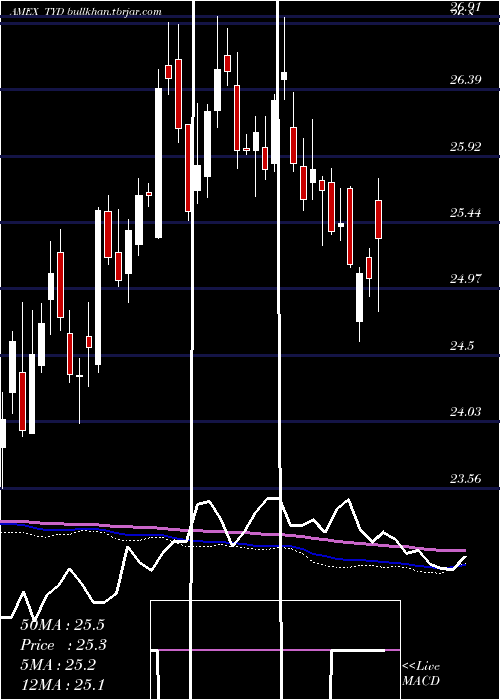Click the 24.97 price level label
The height and width of the screenshot is (700, 500).
click(465, 279)
